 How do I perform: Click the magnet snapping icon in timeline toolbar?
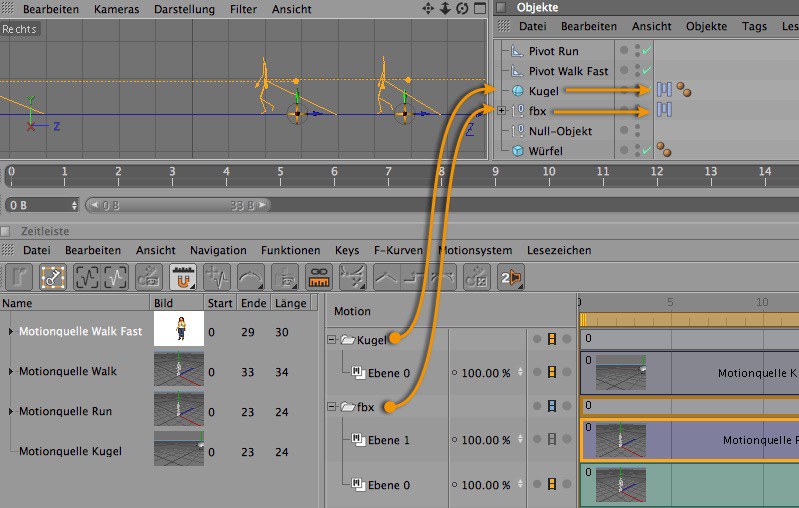pos(182,277)
